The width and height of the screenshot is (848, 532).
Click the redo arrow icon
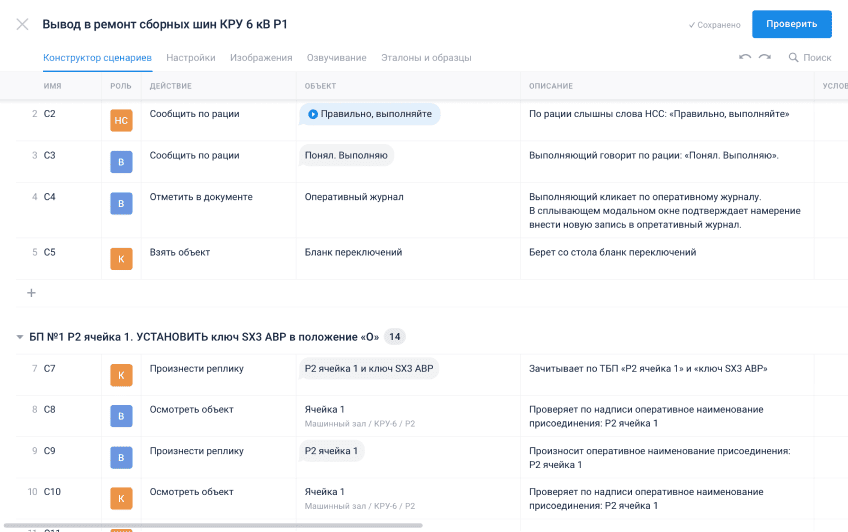click(x=765, y=58)
